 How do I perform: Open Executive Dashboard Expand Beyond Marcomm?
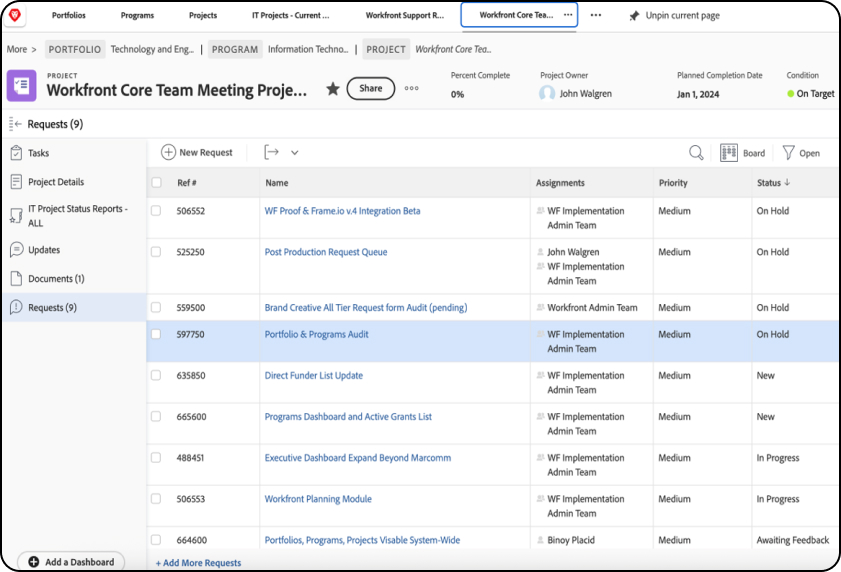pos(358,458)
